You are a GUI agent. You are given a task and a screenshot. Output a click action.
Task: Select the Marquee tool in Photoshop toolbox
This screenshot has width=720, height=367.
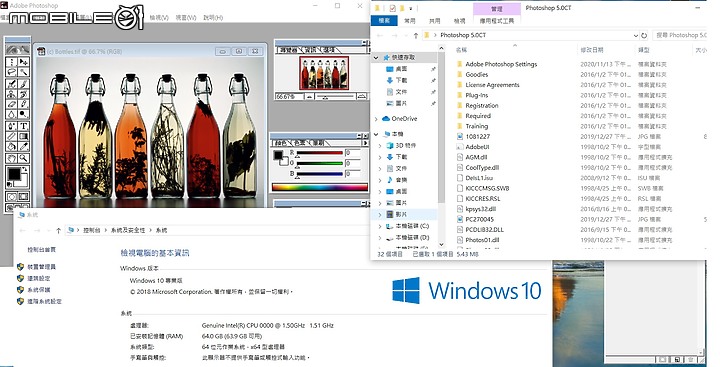pos(12,62)
